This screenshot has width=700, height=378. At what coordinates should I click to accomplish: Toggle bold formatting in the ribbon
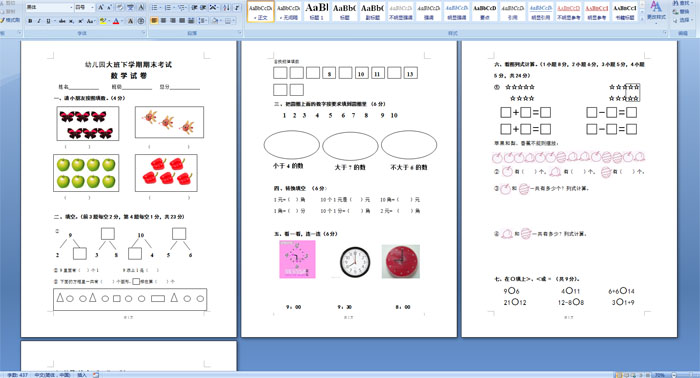(30, 21)
